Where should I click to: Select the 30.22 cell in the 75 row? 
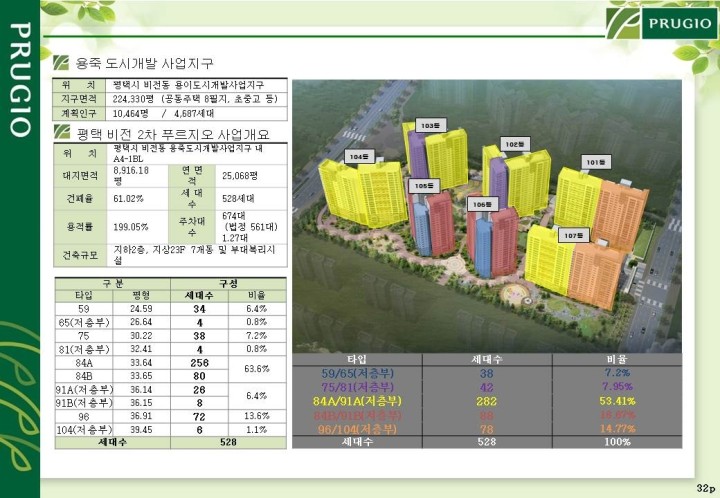click(x=141, y=336)
